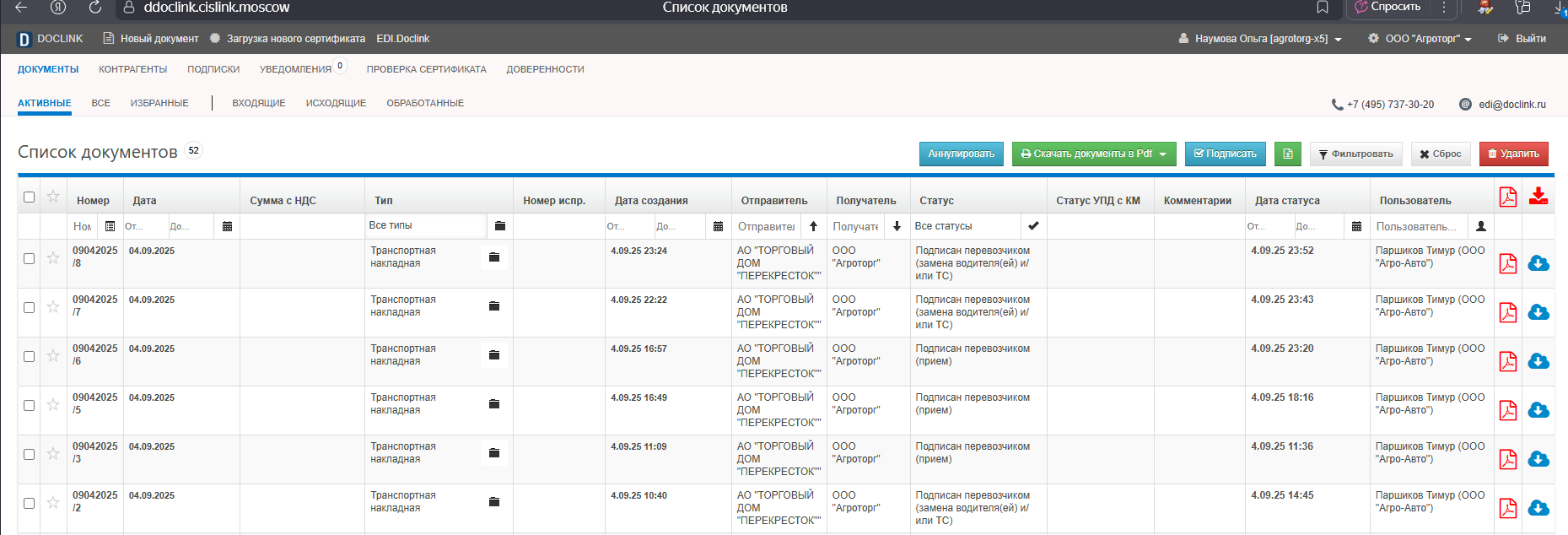This screenshot has height=535, width=1568.
Task: Download PDF for document 09042025/7
Action: click(1507, 312)
